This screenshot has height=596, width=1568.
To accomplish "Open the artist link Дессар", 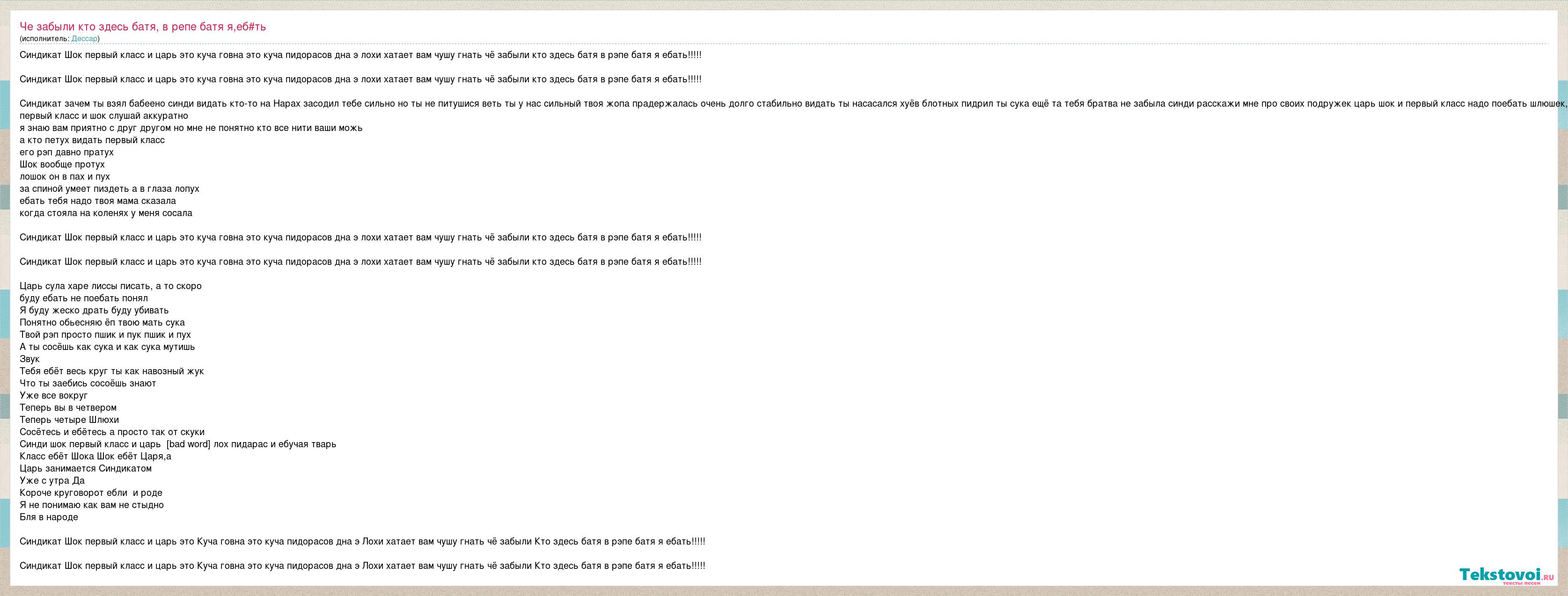I will click(84, 39).
